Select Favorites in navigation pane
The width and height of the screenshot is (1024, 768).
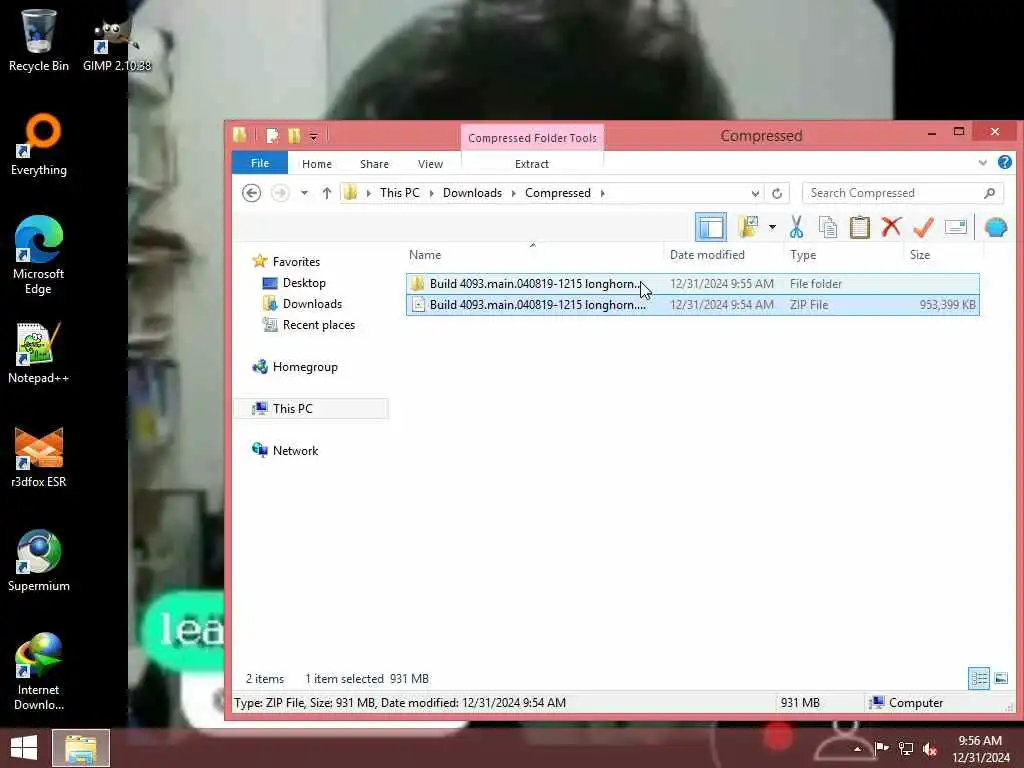(x=296, y=262)
